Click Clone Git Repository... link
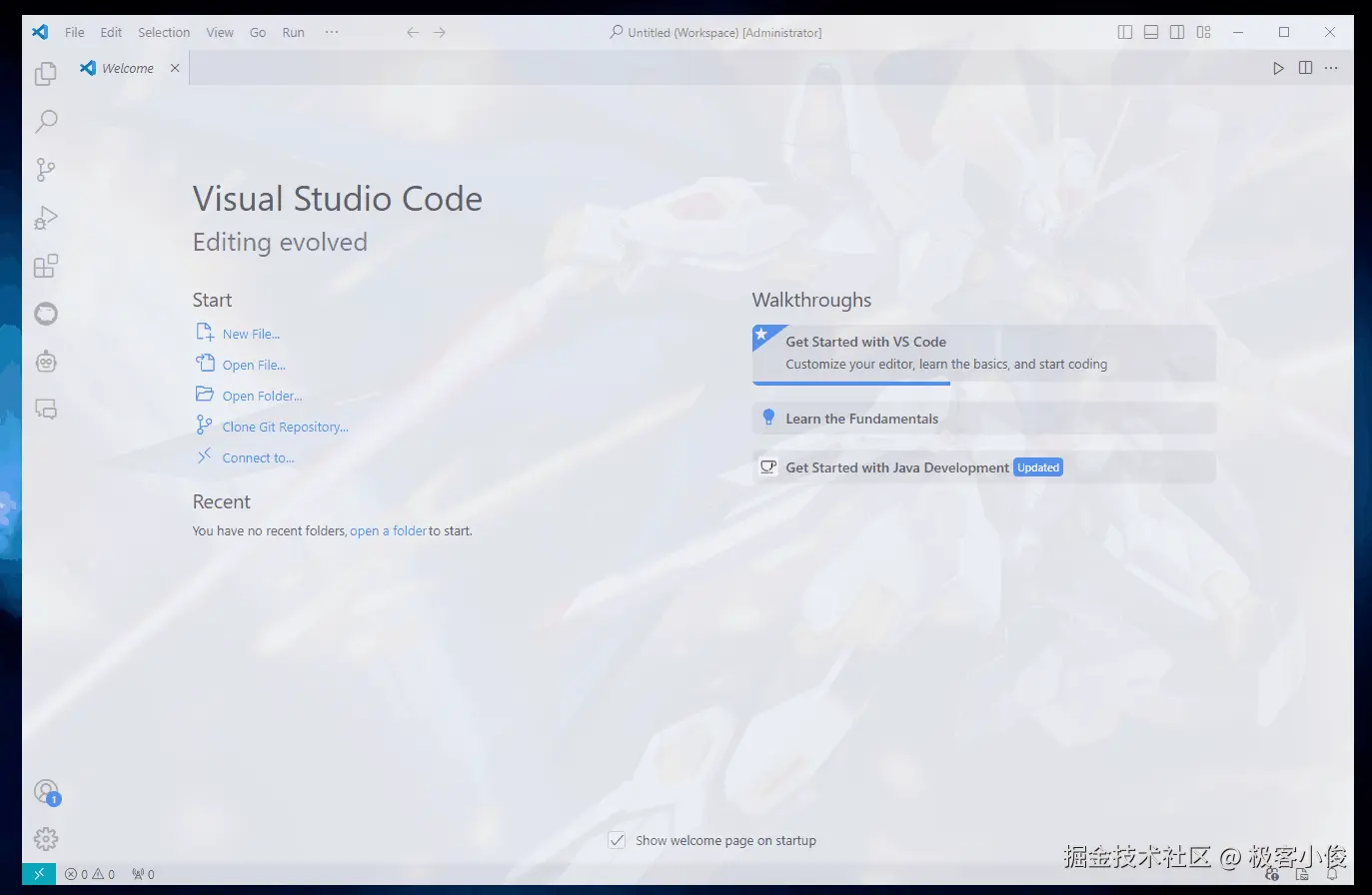 285,427
